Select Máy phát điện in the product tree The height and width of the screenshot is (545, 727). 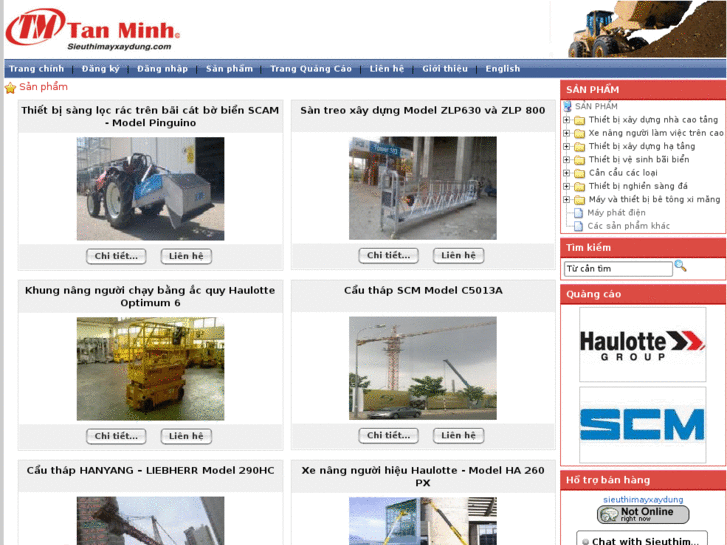click(616, 213)
